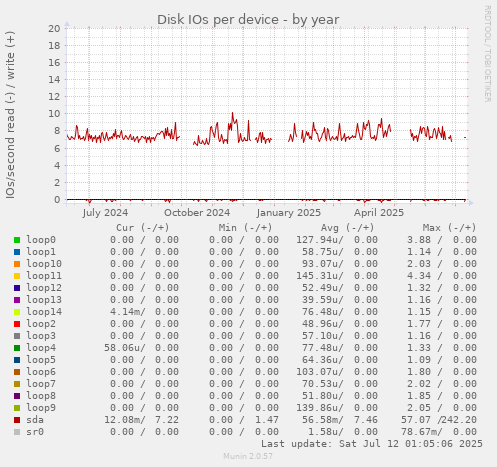Select the loop2 legend label
The image size is (497, 467).
coord(41,324)
